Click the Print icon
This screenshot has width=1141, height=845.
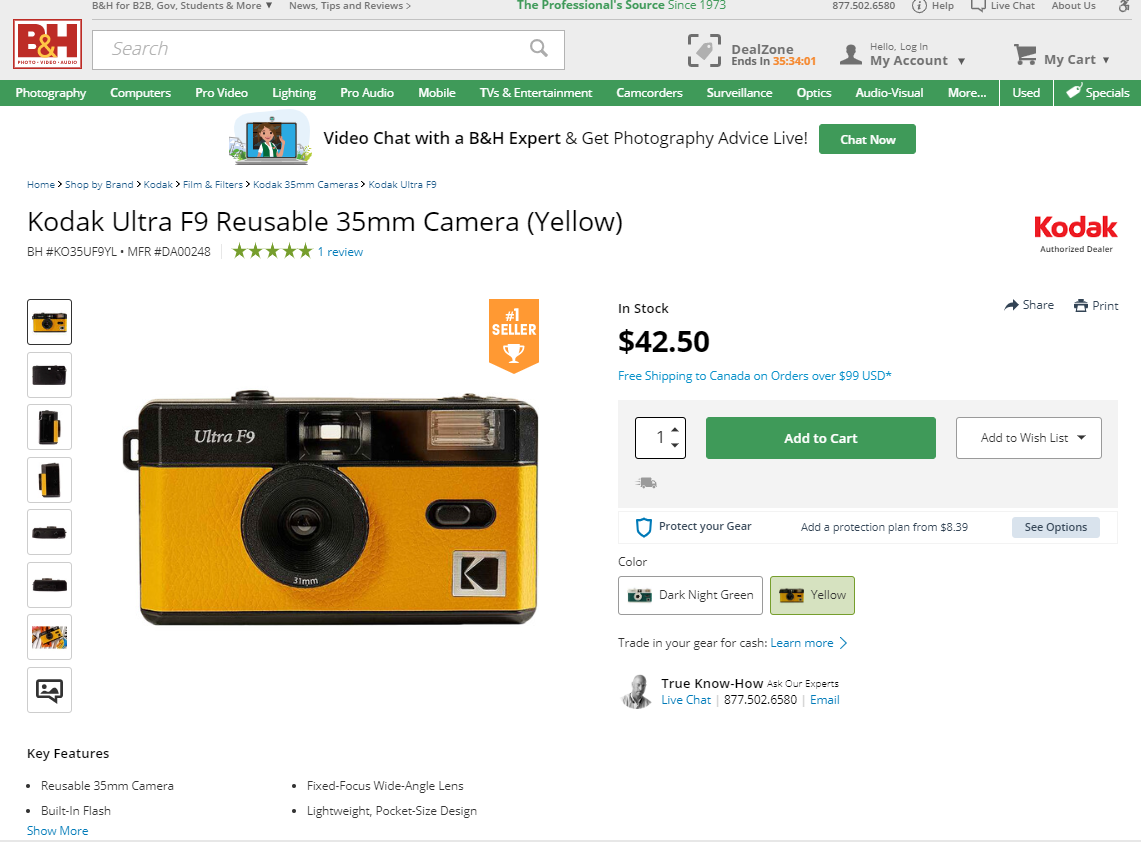pyautogui.click(x=1080, y=306)
